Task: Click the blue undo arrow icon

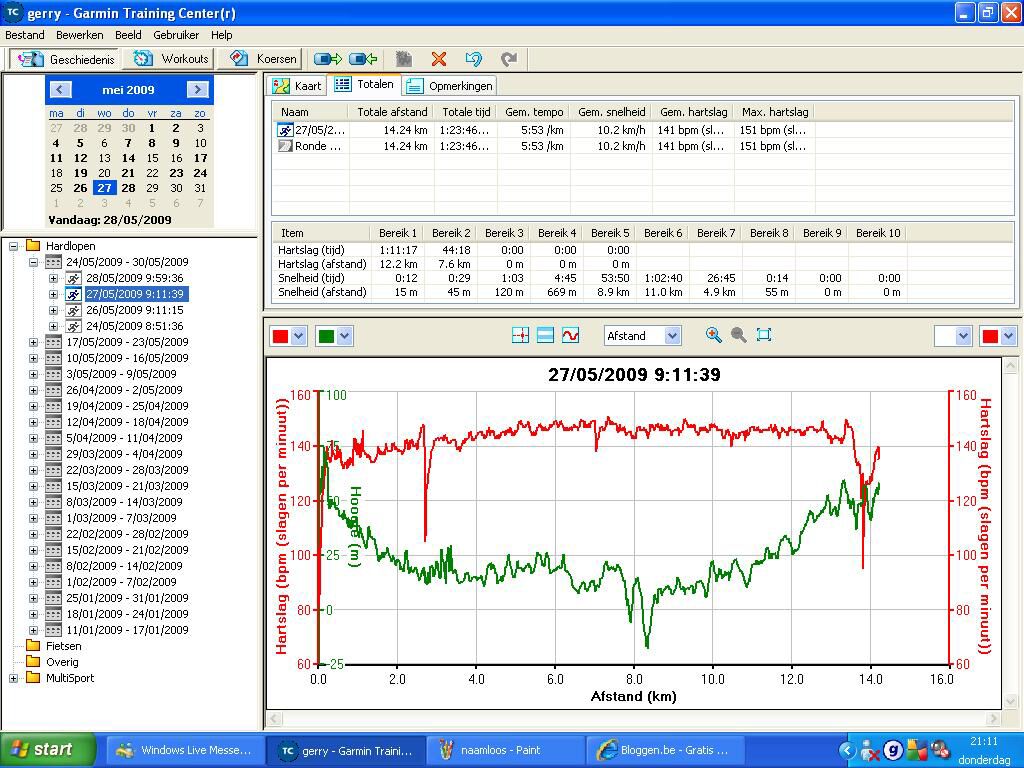Action: click(x=473, y=59)
